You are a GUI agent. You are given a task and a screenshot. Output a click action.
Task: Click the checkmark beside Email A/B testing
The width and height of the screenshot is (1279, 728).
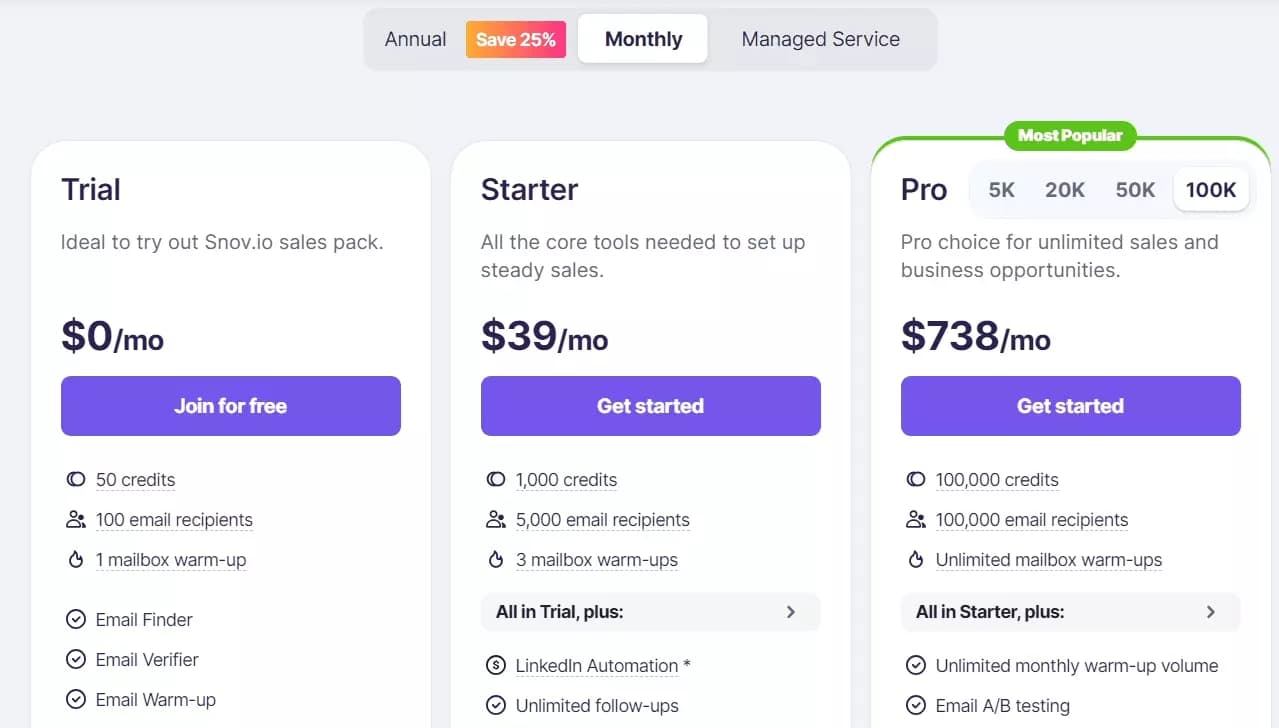tap(916, 705)
